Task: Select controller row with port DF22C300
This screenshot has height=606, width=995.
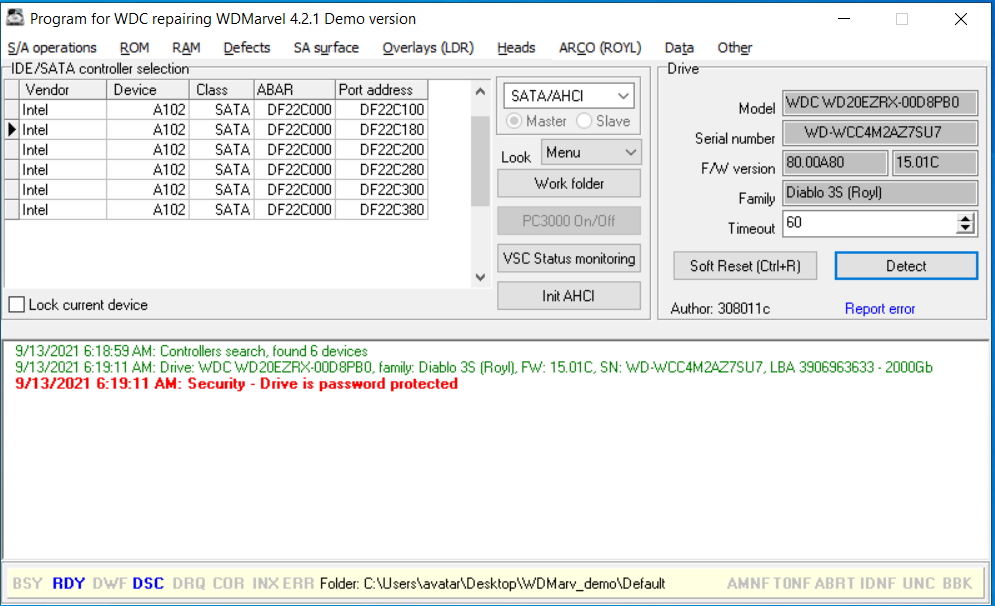Action: point(216,190)
